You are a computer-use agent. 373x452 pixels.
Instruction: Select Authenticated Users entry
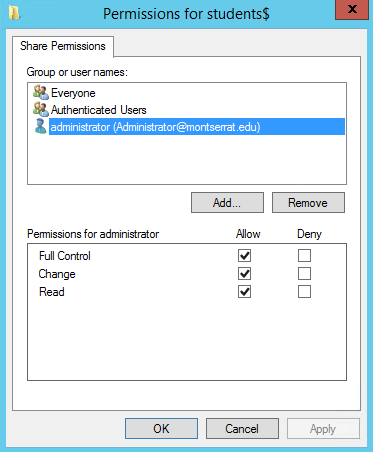(99, 110)
